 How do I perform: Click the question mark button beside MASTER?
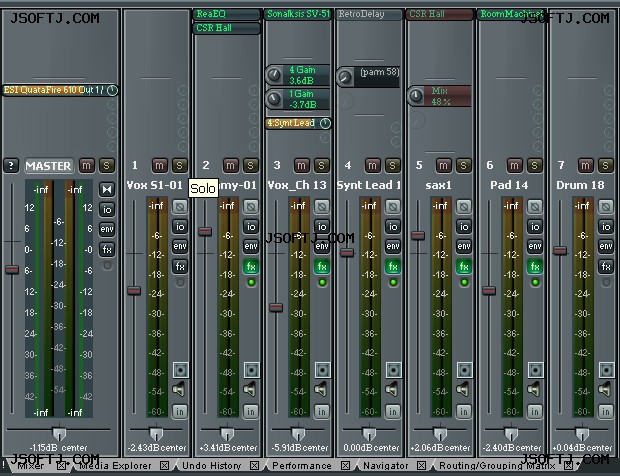[x=11, y=165]
